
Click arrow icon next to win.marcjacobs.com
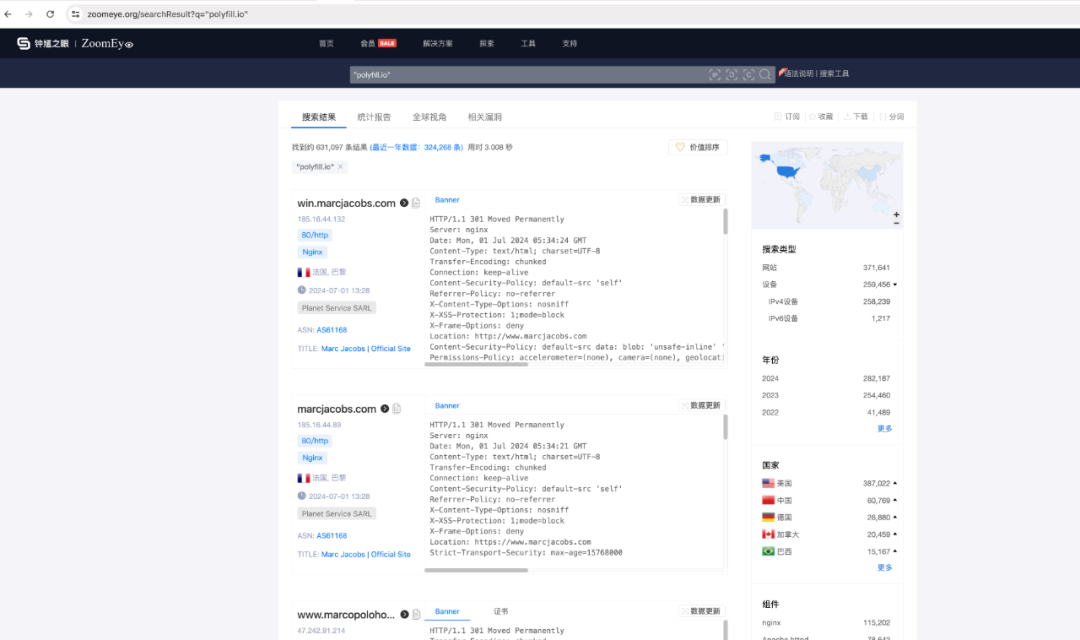(404, 203)
